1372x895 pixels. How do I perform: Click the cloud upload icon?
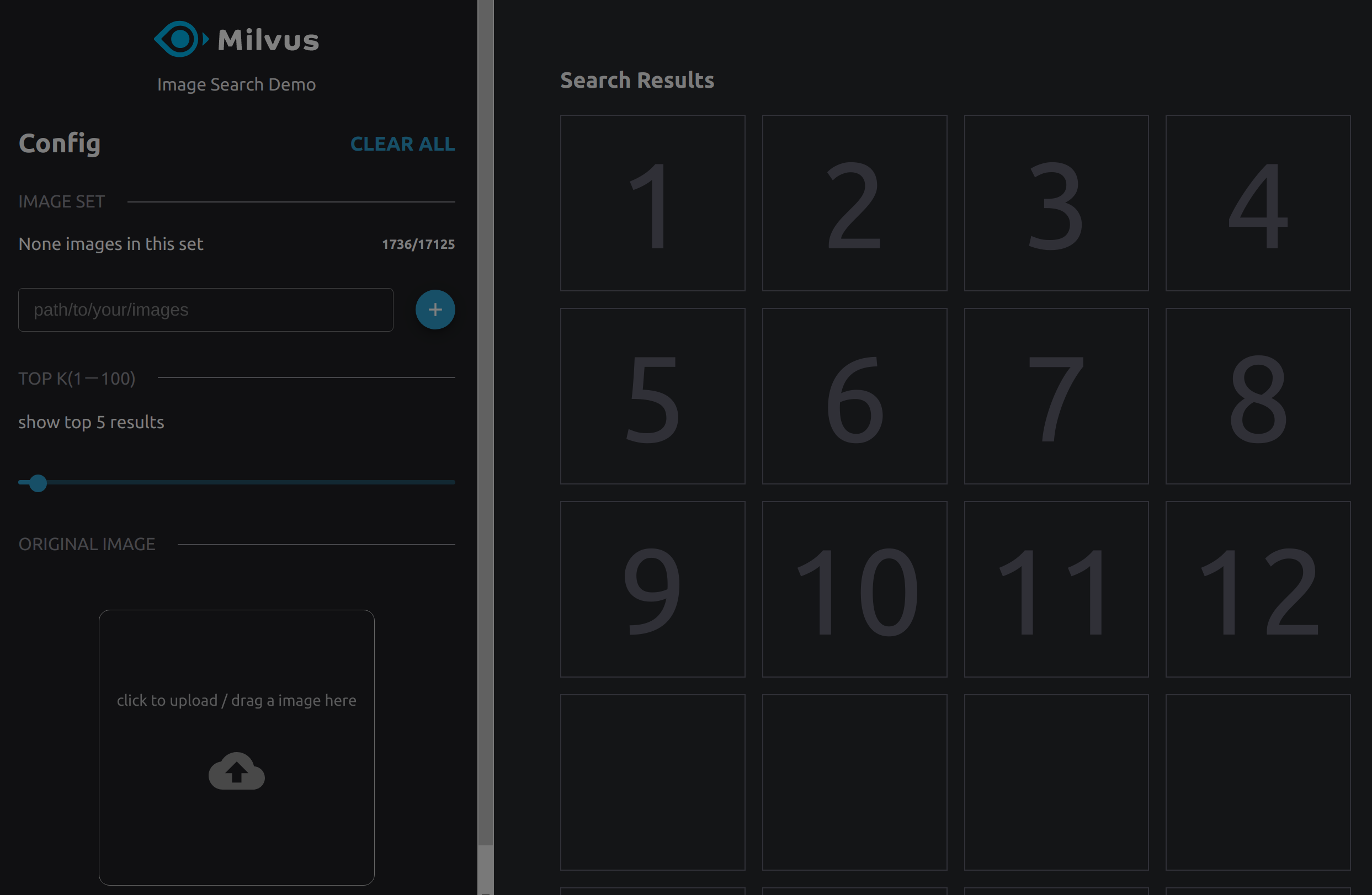pyautogui.click(x=236, y=771)
